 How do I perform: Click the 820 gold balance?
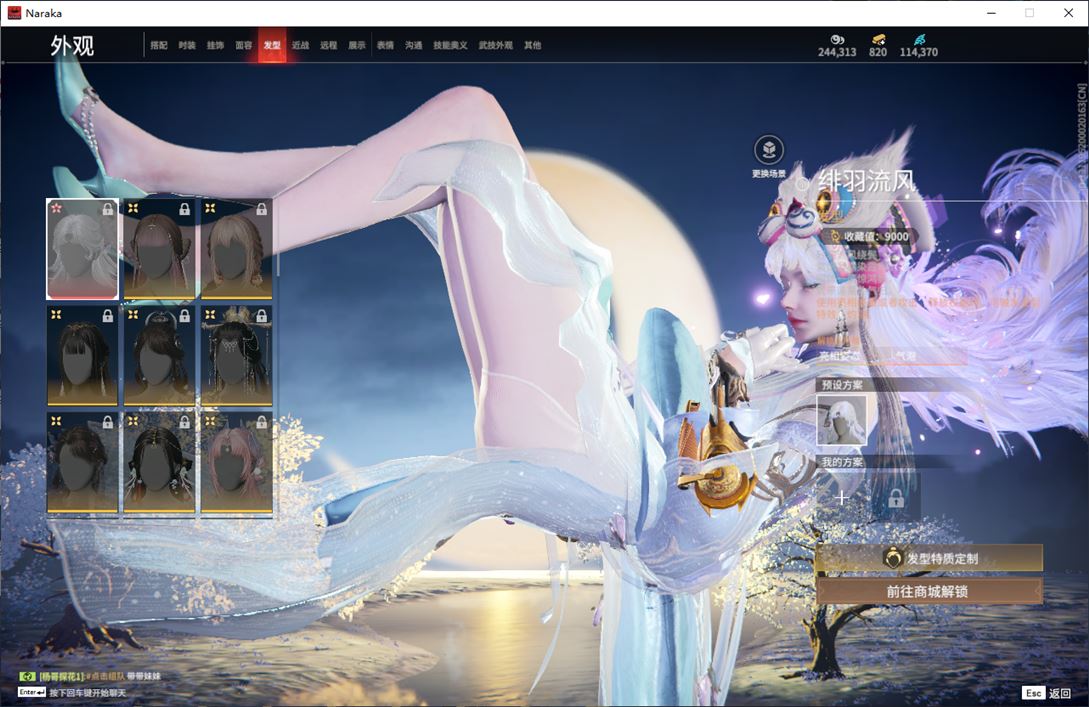coord(878,52)
